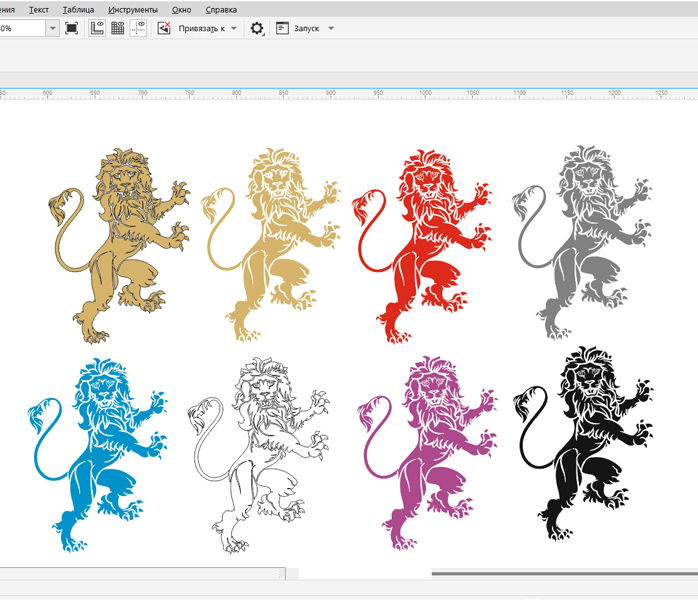Toggle the show guidelines button

137,29
